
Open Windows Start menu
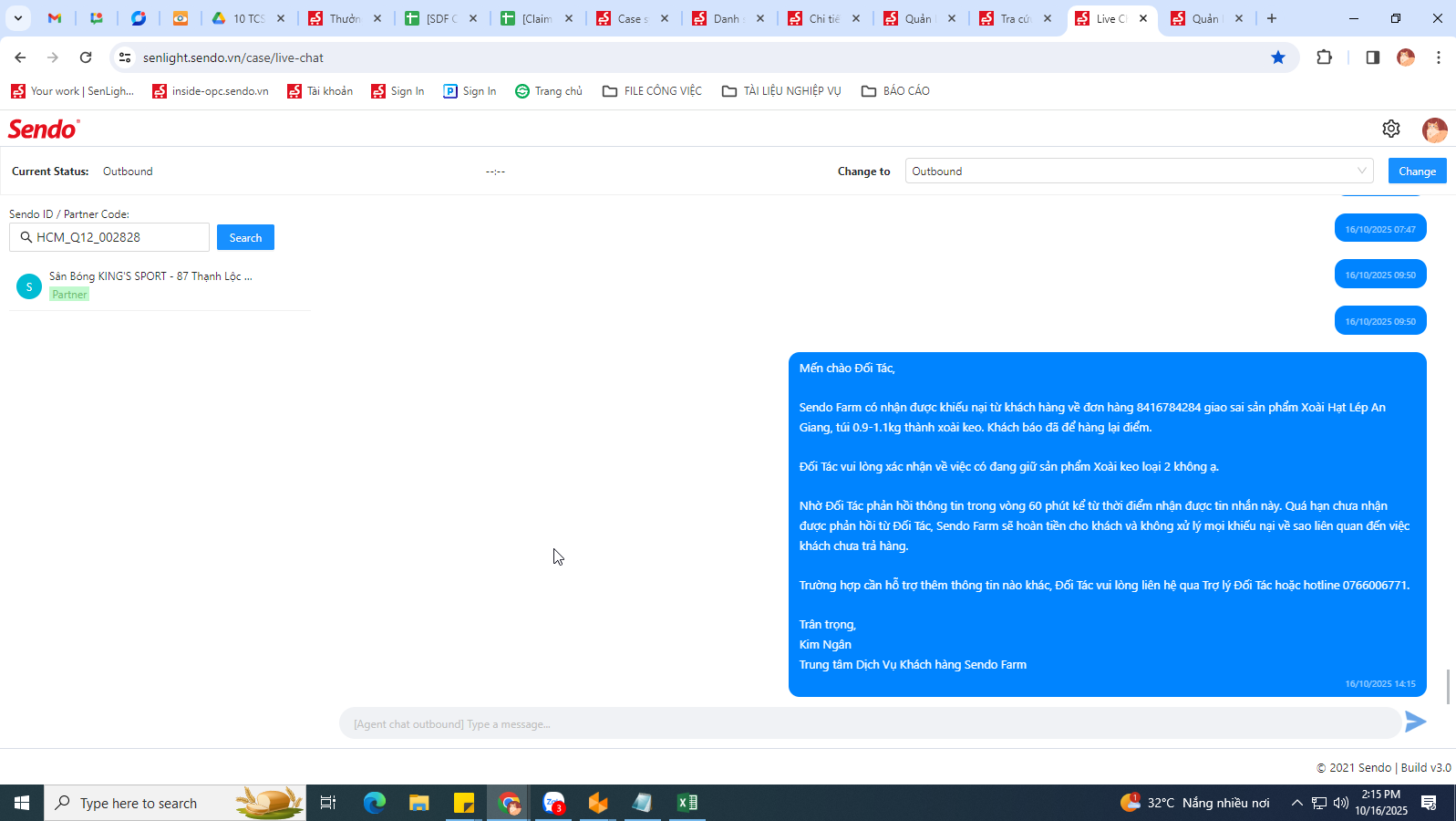pyautogui.click(x=22, y=803)
